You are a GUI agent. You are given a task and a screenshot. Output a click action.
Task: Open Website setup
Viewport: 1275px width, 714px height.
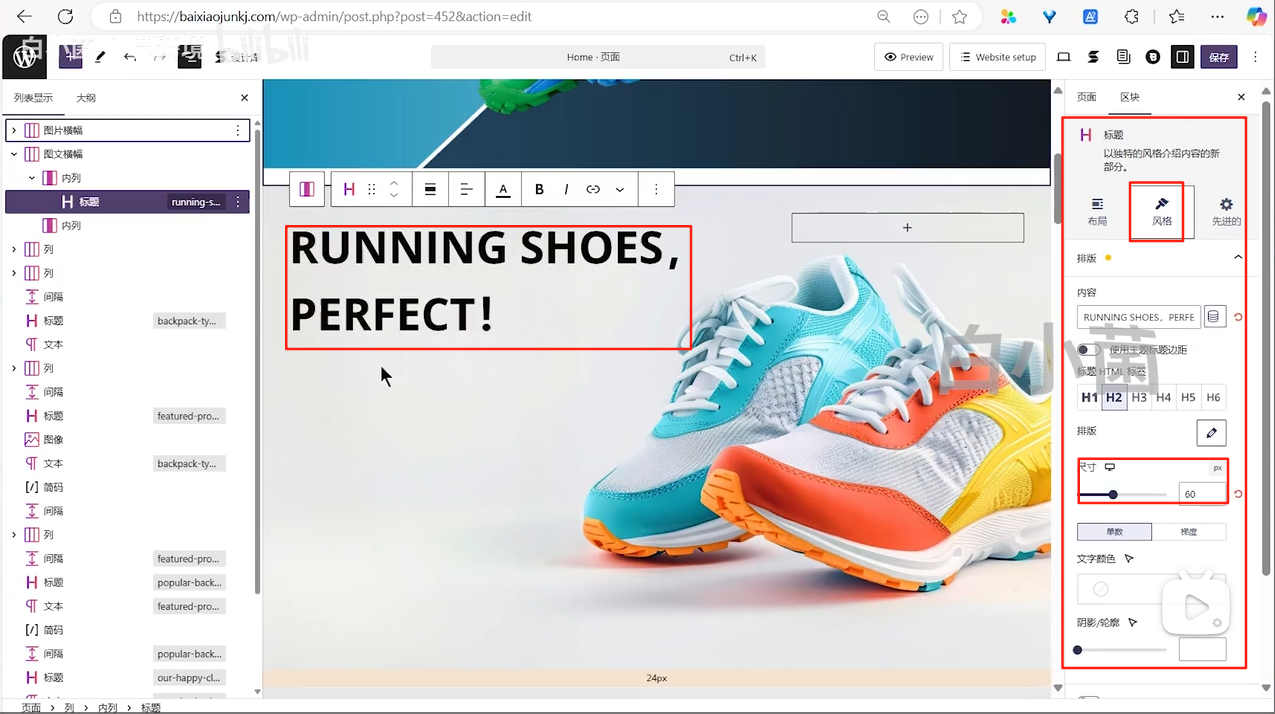pos(997,57)
